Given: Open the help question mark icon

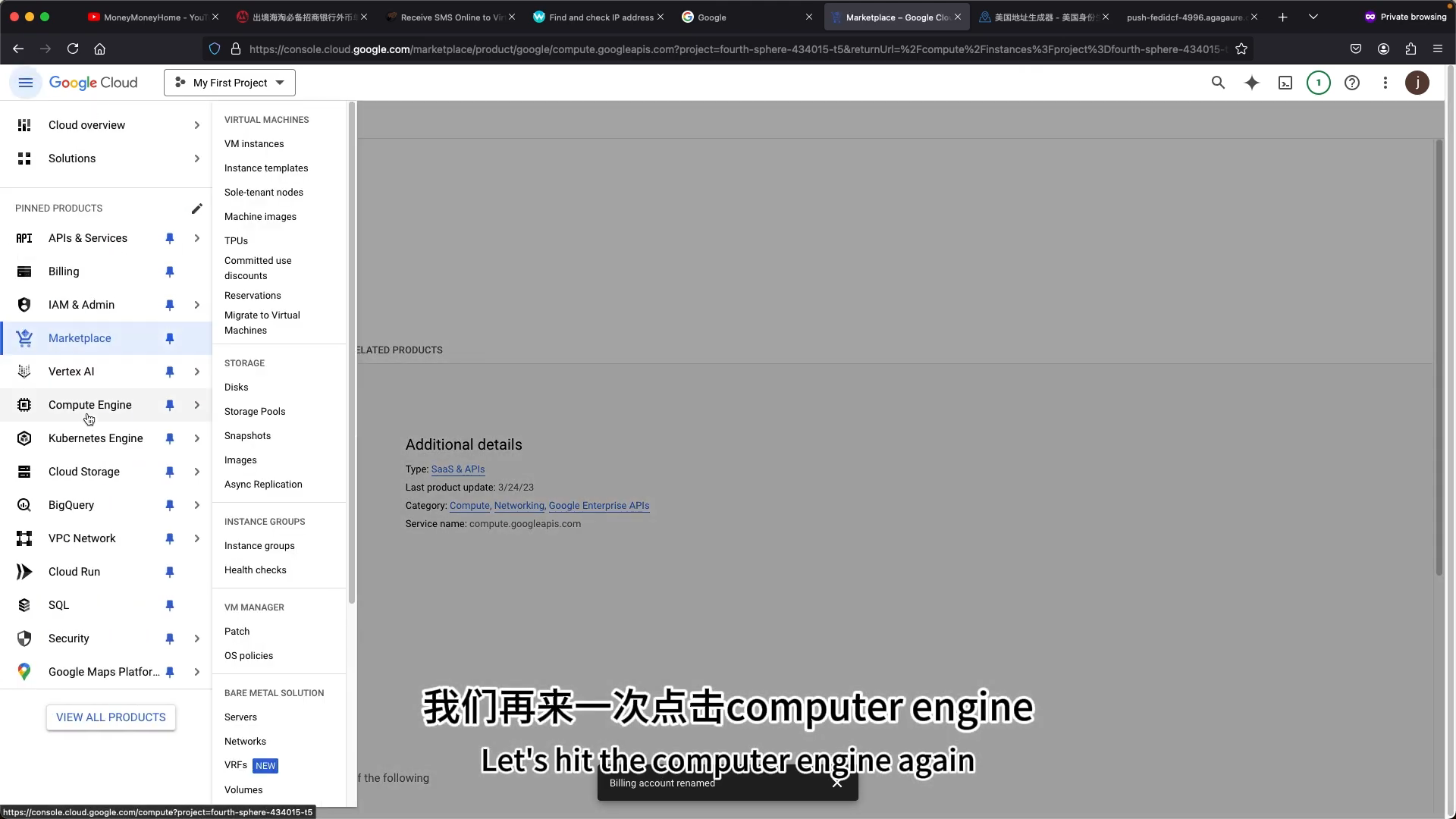Looking at the screenshot, I should click(x=1352, y=83).
